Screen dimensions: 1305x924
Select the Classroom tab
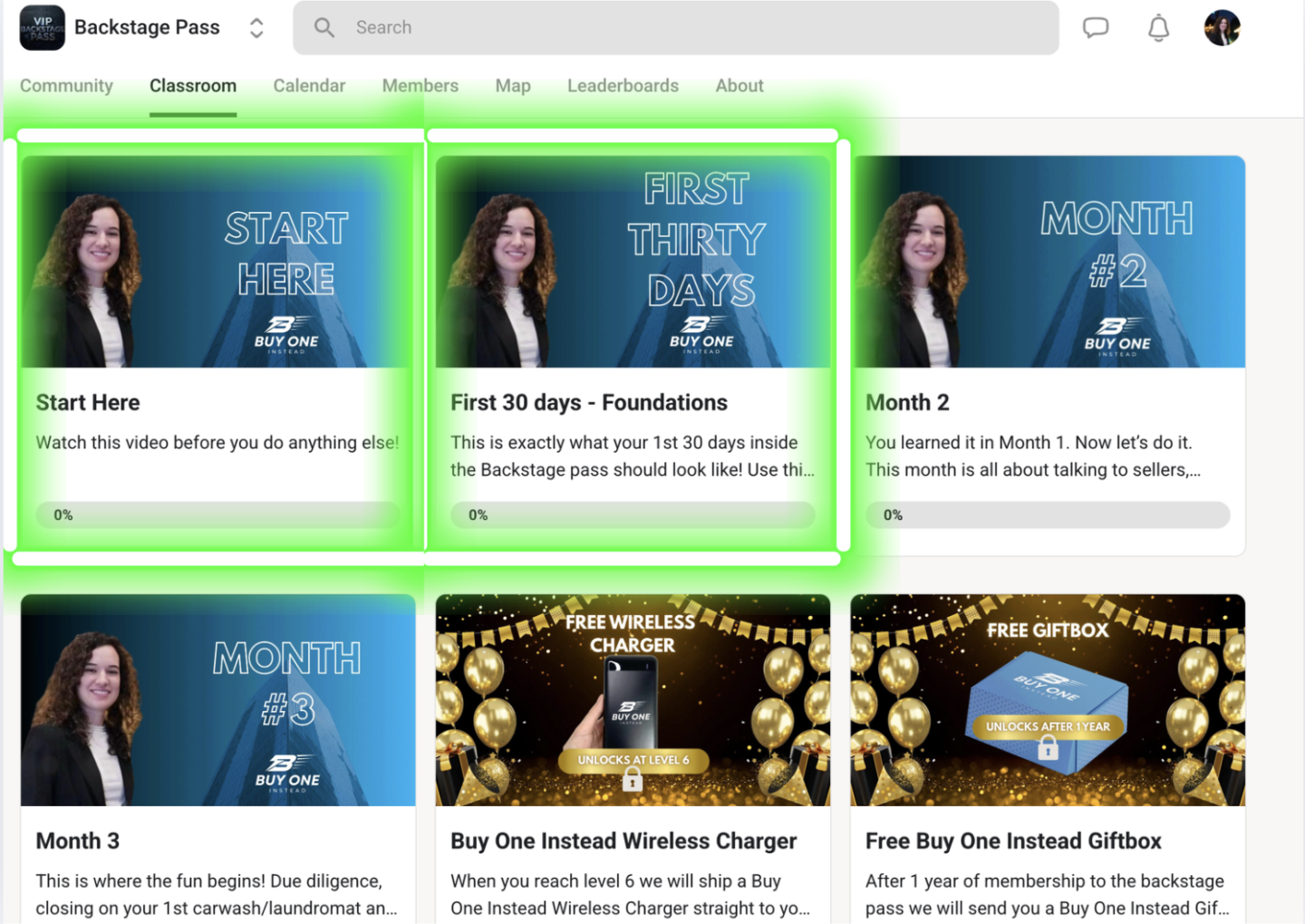193,85
